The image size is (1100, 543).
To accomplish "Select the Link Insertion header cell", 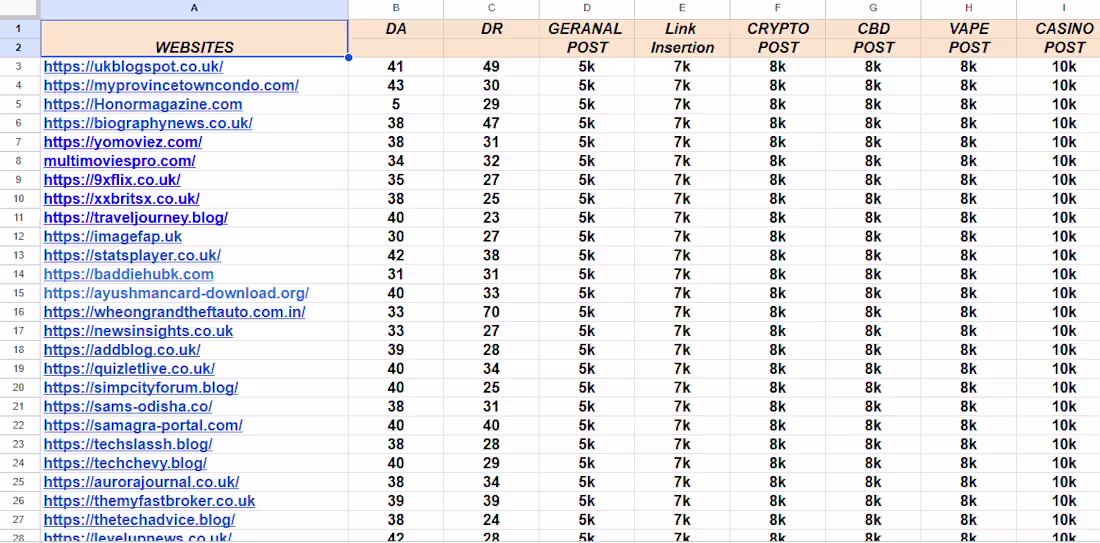I will pyautogui.click(x=682, y=39).
